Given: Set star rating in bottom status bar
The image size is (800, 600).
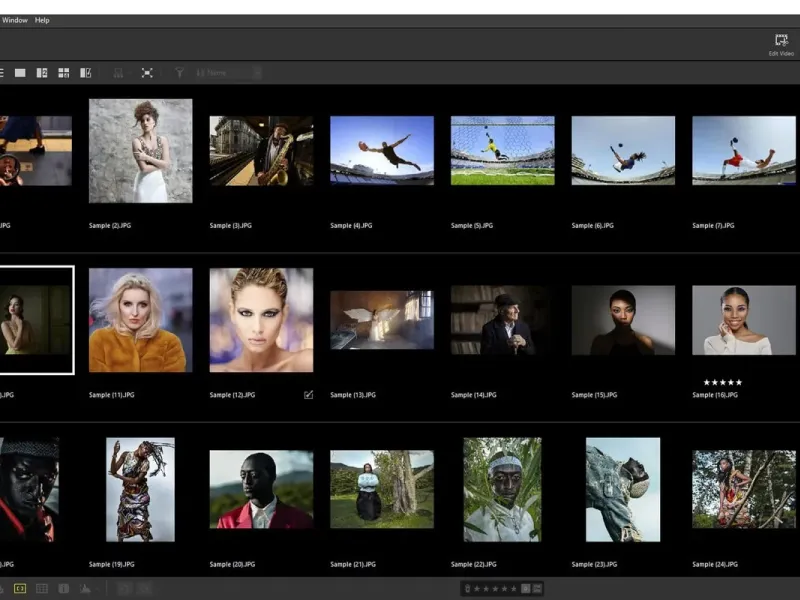Looking at the screenshot, I should [x=496, y=588].
